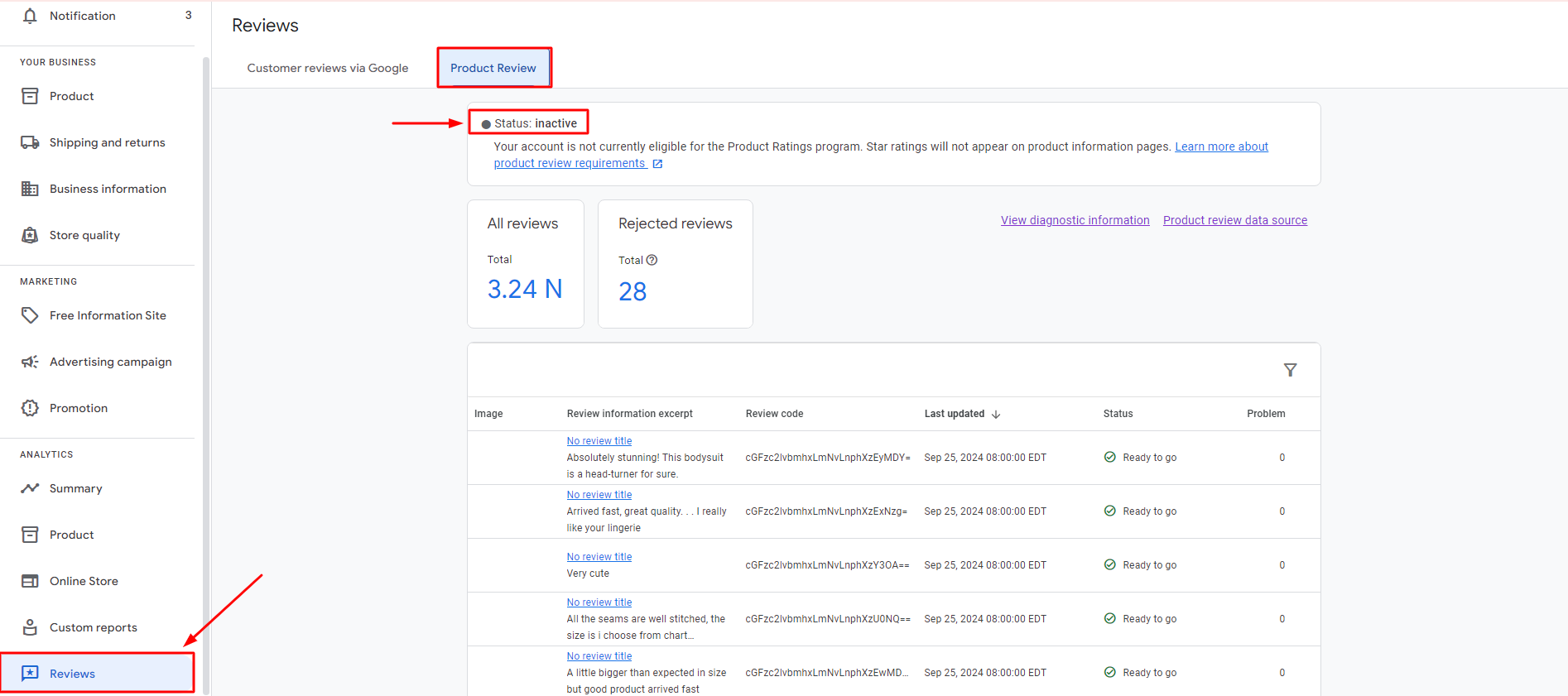Click the Business information building icon
Screen dimensions: 1568x696
(30, 189)
